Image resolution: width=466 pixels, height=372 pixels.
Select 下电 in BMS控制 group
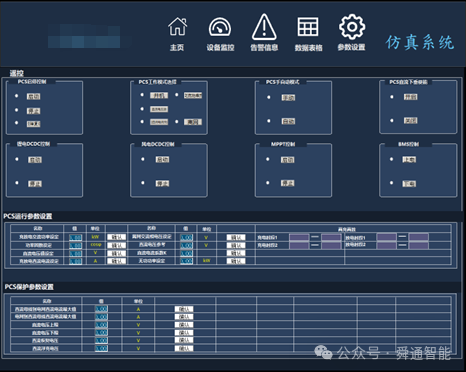[409, 183]
